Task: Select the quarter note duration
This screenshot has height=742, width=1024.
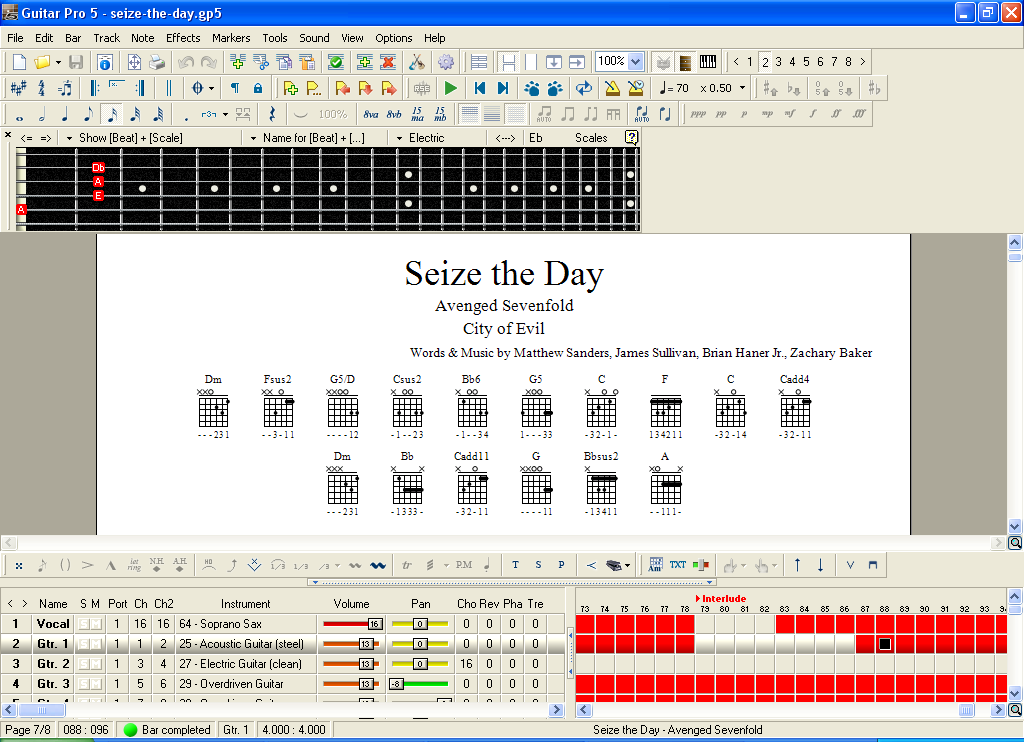Action: pyautogui.click(x=65, y=116)
